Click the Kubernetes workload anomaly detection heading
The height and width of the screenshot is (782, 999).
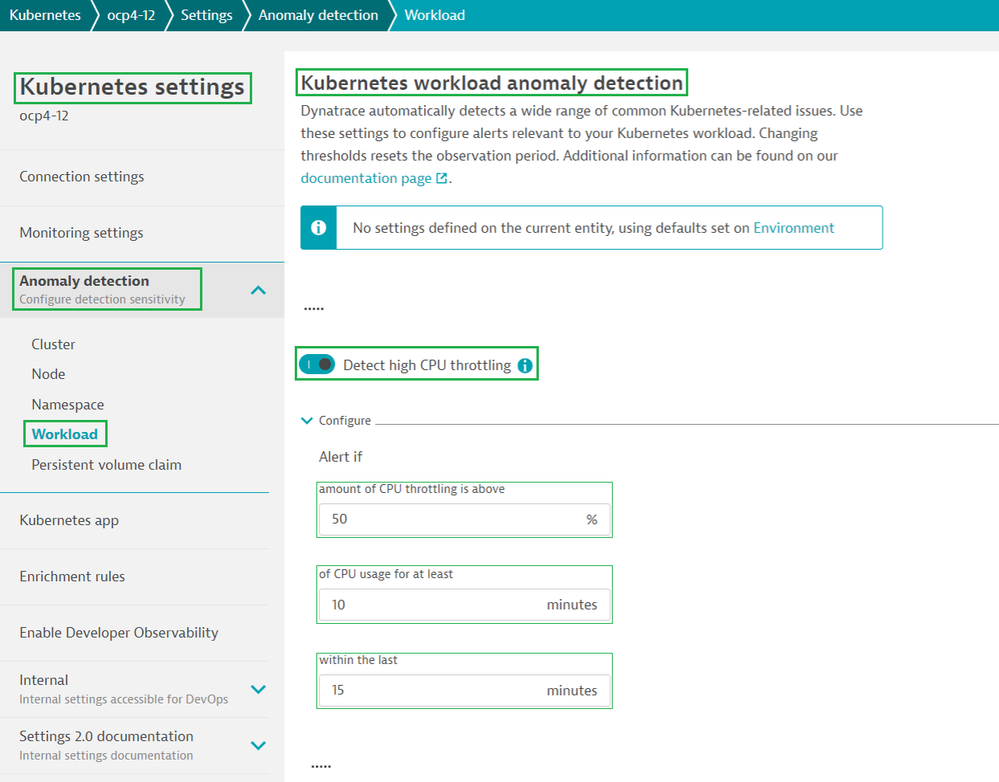click(492, 83)
